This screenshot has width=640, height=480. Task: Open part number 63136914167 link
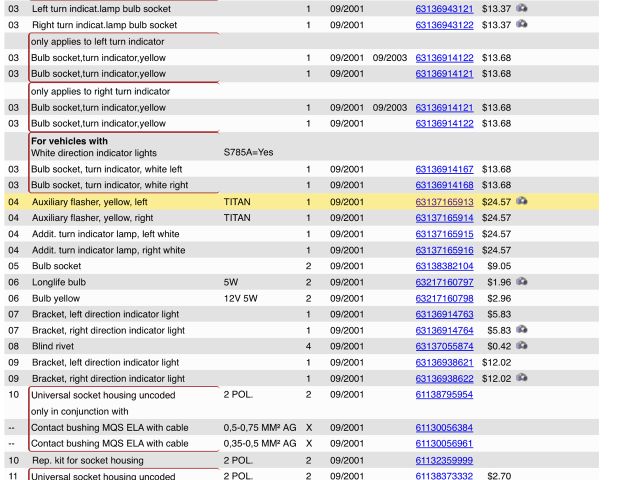click(x=444, y=170)
